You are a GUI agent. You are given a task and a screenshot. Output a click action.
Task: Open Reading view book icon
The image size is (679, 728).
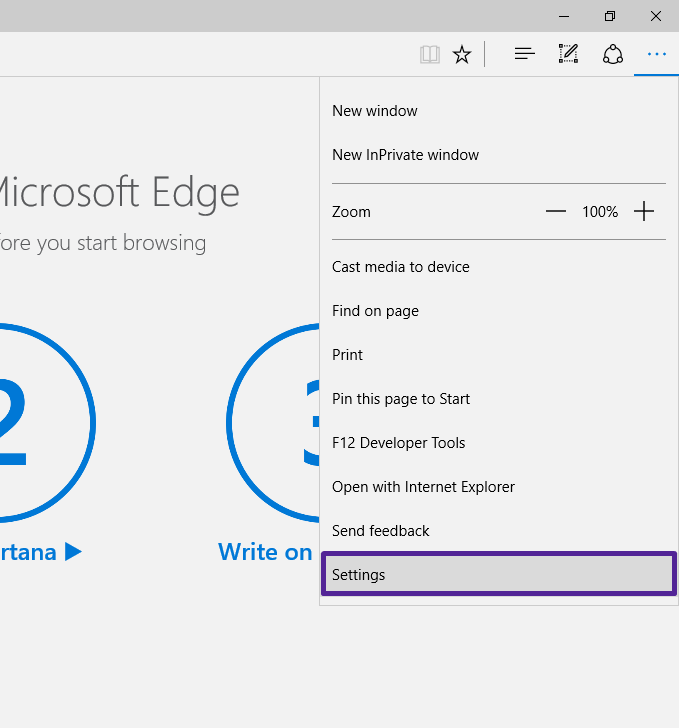(430, 54)
